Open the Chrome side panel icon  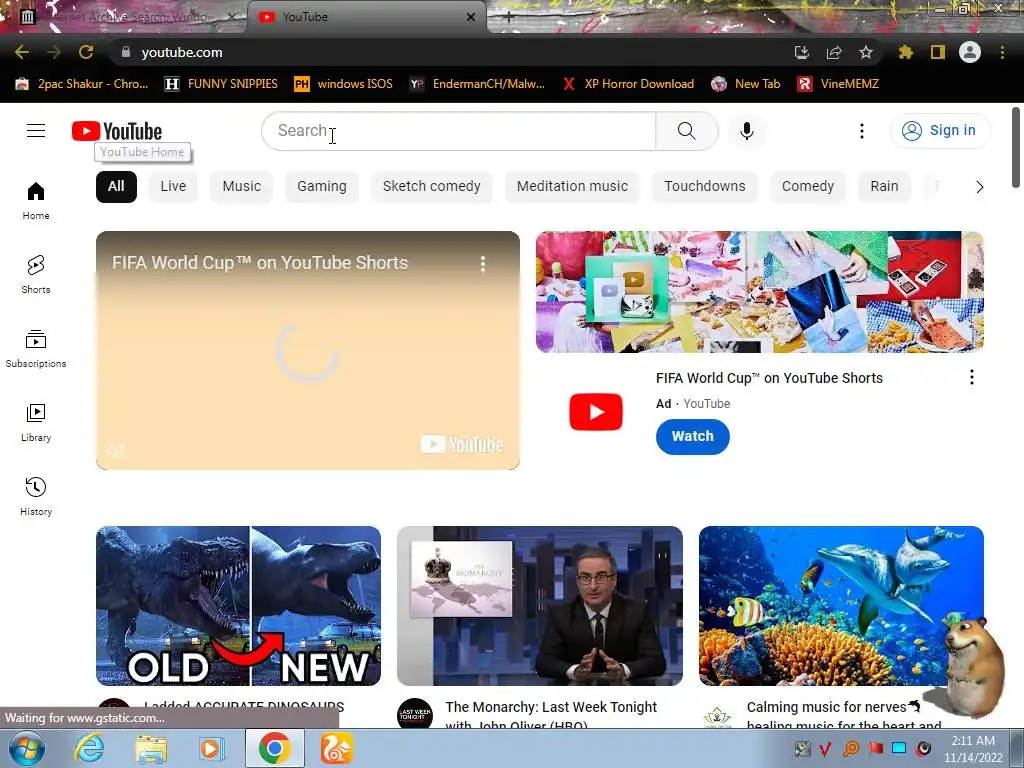click(937, 52)
